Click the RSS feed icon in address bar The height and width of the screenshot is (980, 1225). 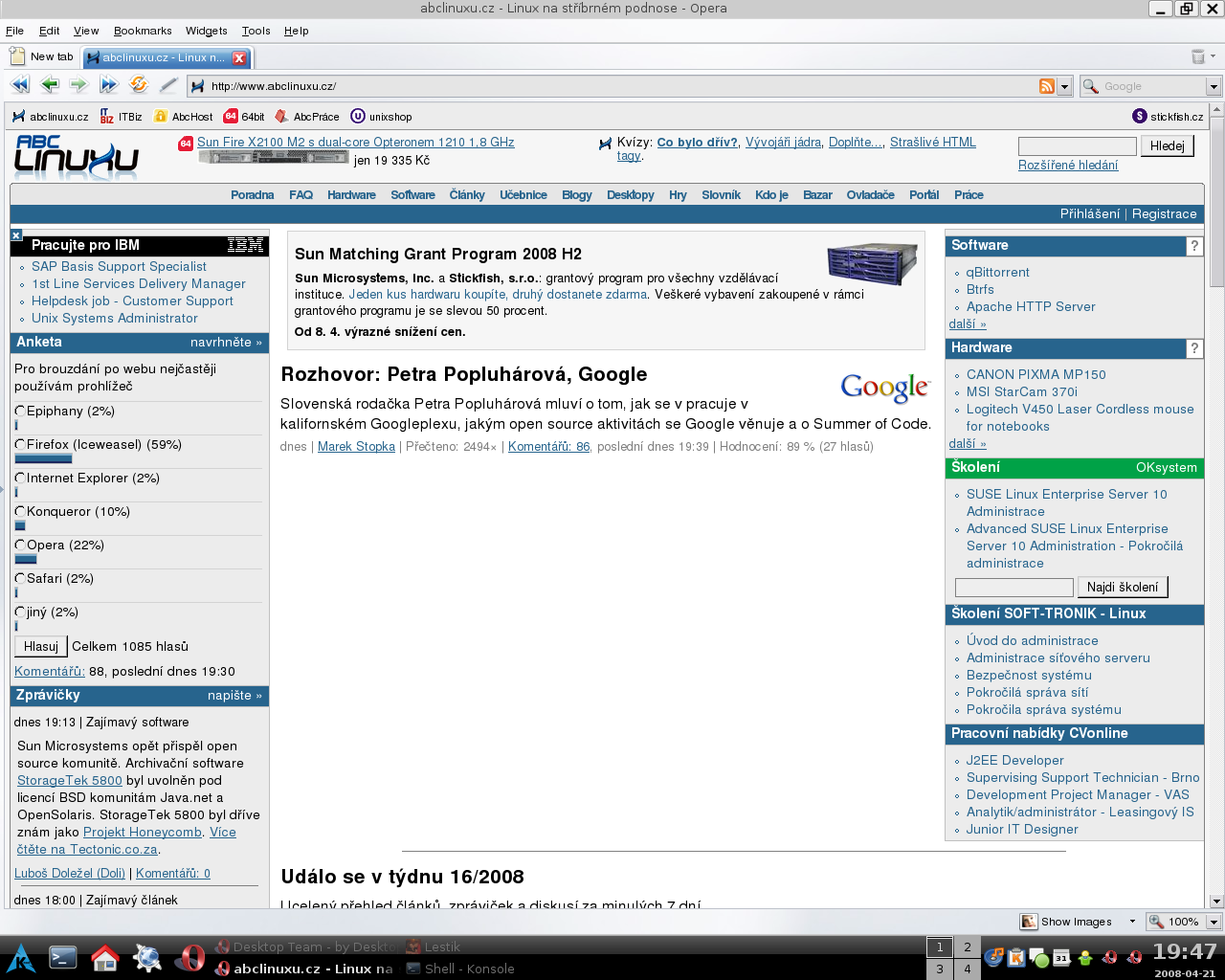[x=1047, y=86]
